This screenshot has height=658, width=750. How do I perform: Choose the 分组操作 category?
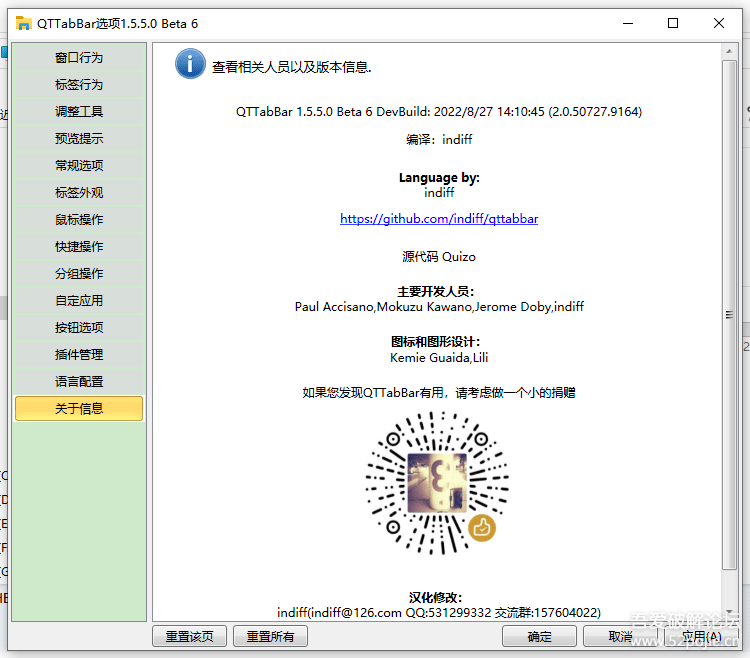coord(79,274)
